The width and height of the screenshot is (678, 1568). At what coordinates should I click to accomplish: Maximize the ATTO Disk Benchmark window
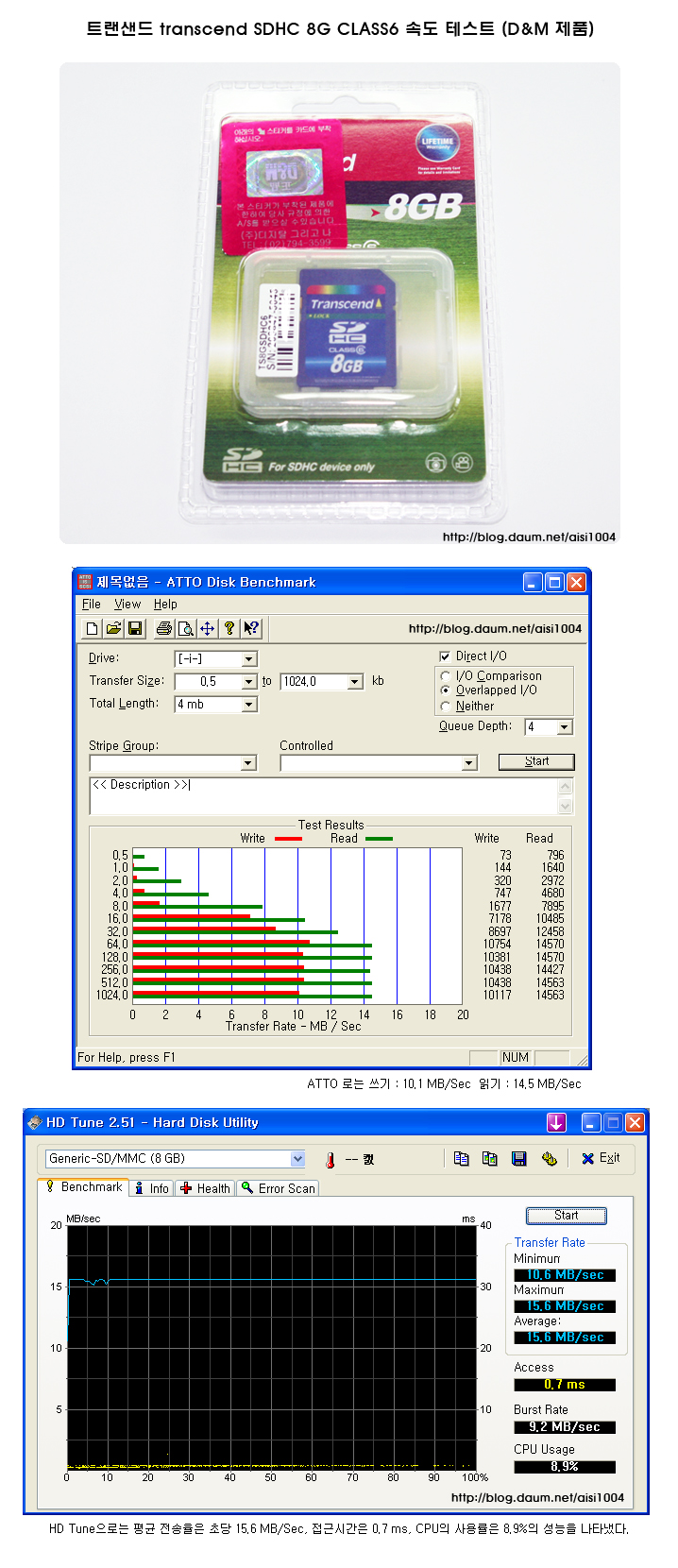click(554, 582)
